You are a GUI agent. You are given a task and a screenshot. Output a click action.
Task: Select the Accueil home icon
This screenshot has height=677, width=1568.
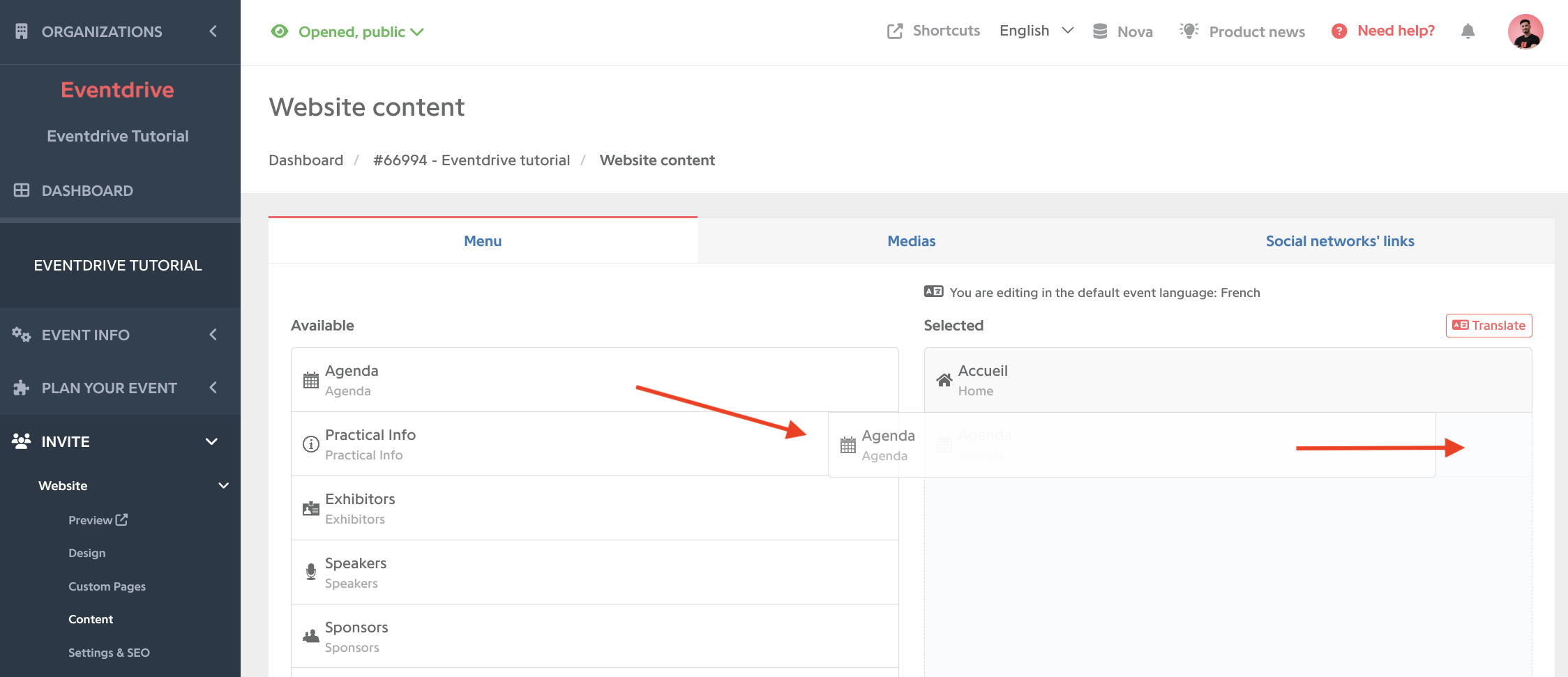point(944,380)
